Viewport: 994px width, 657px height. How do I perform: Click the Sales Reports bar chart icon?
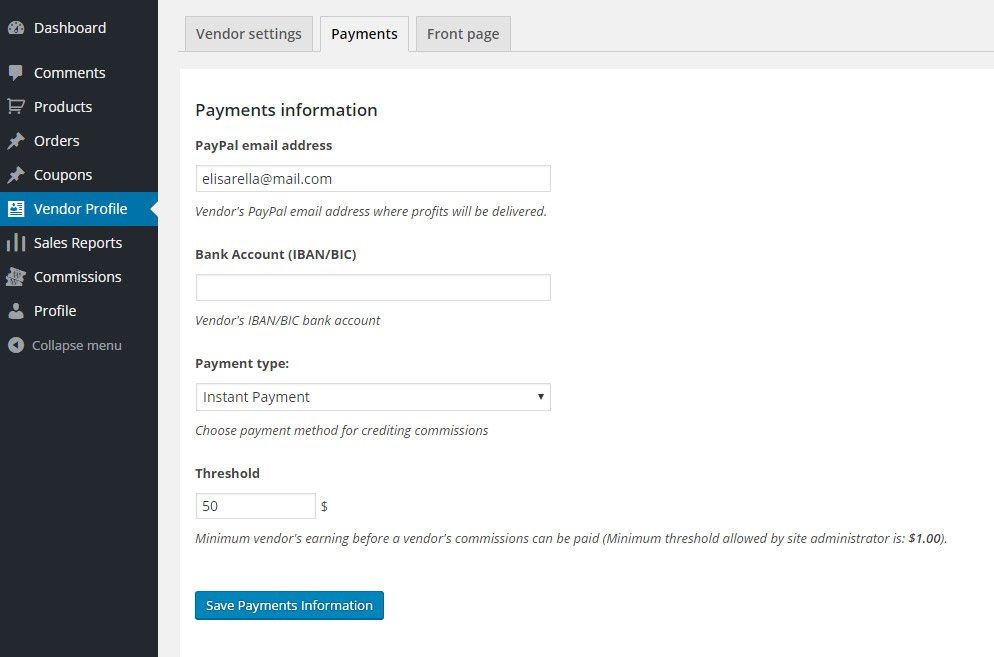(16, 243)
